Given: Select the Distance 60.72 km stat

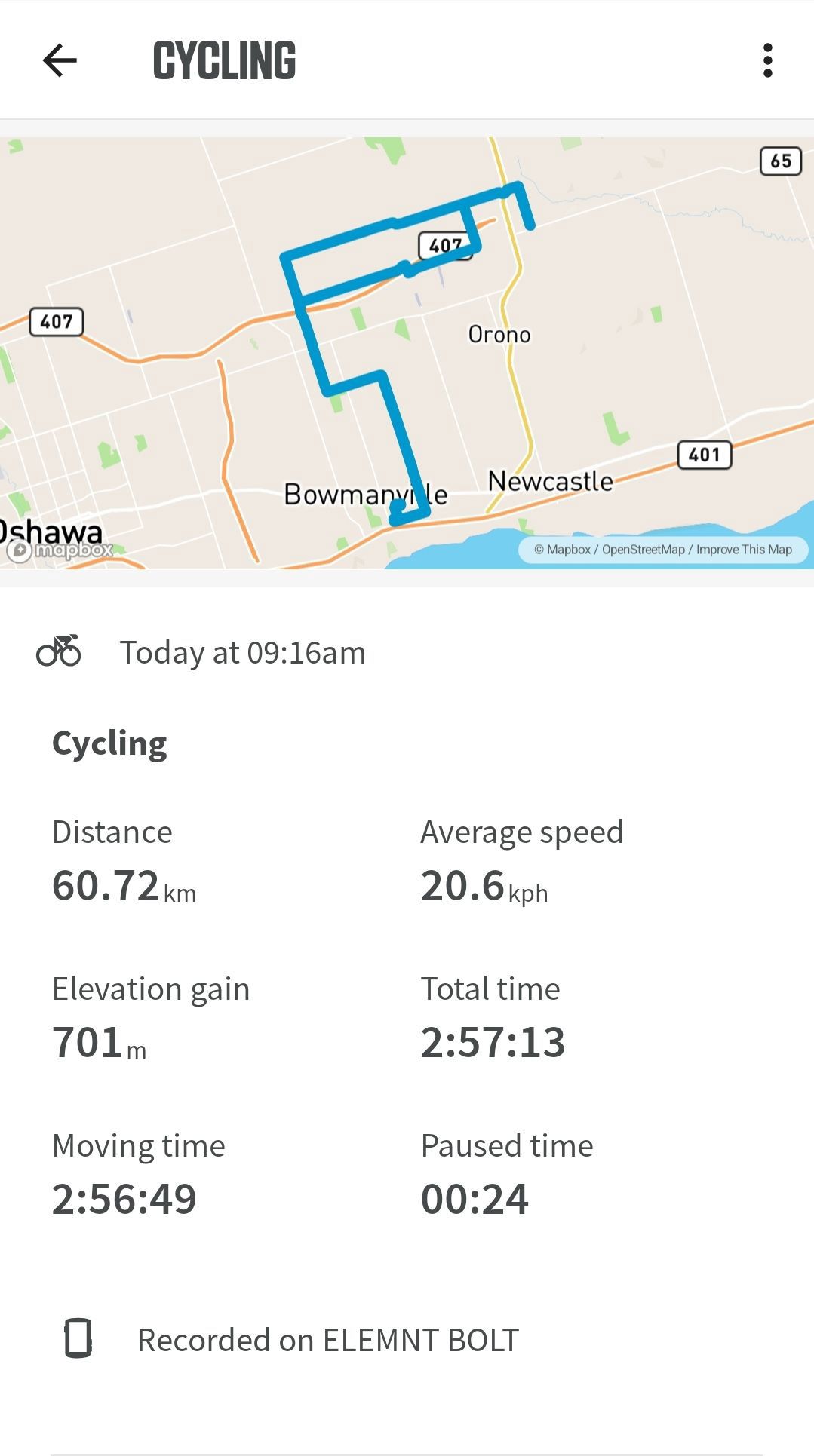Looking at the screenshot, I should (124, 862).
